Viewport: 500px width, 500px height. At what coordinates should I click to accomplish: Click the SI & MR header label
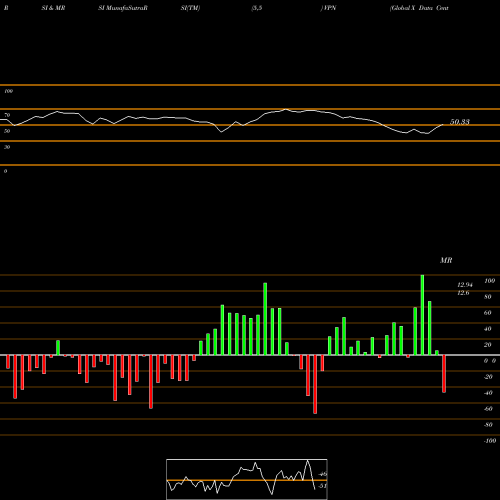[53, 8]
